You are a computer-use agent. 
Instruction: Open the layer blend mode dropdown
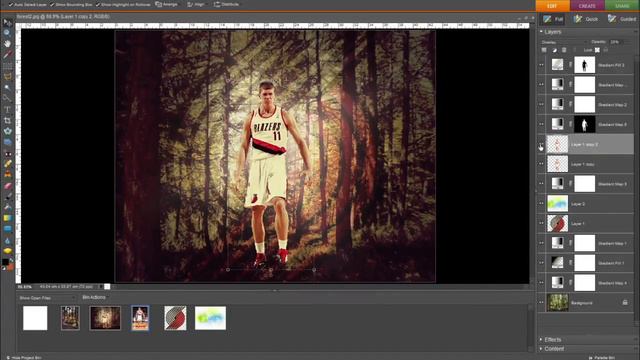click(563, 42)
